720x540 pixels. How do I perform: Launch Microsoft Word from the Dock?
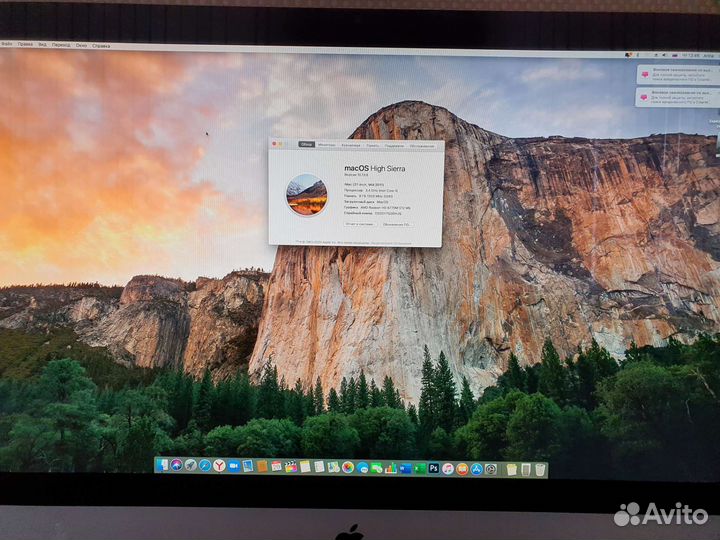click(x=405, y=468)
